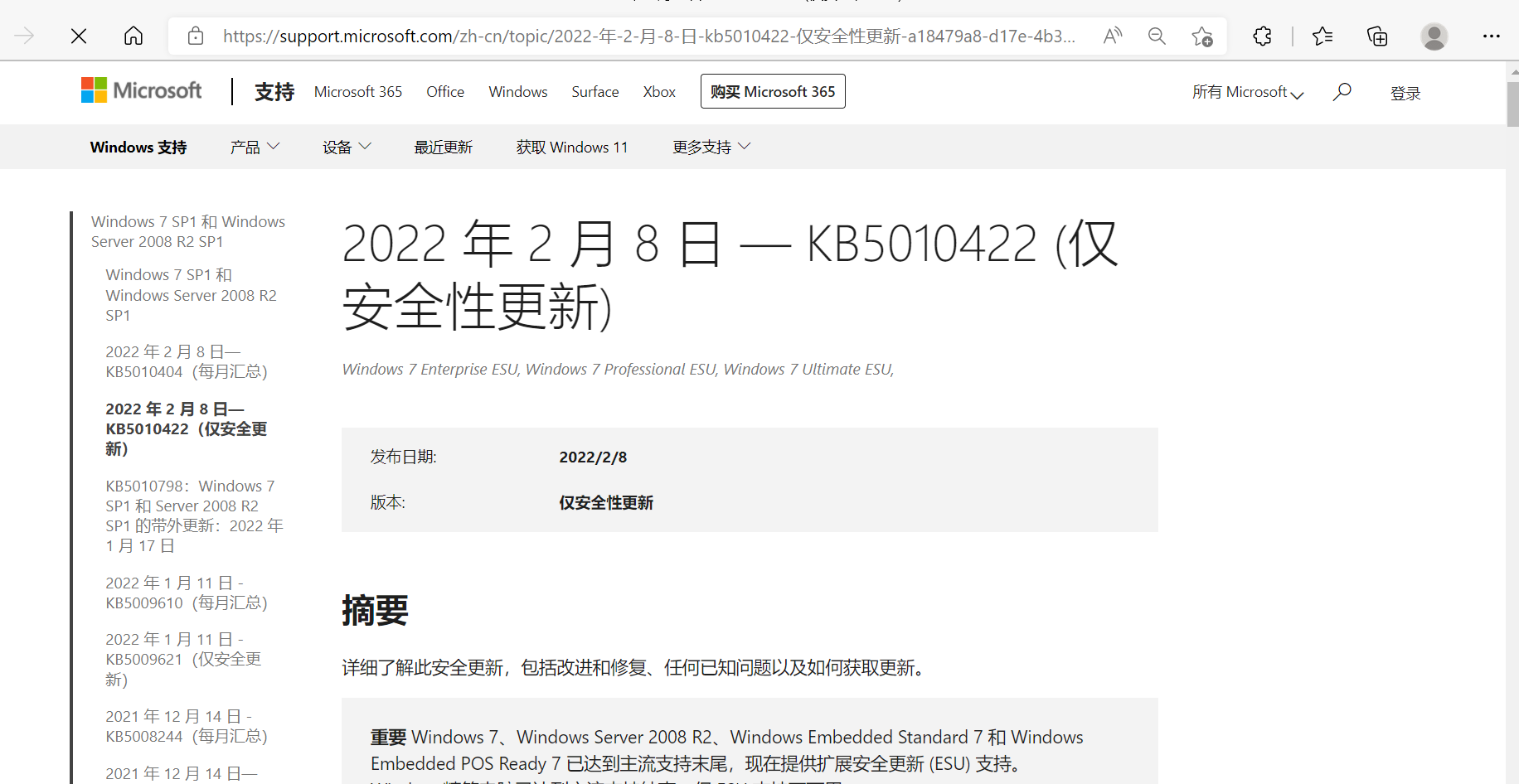Click the 版本 label
Screen dimensions: 1519x784
[x=387, y=503]
